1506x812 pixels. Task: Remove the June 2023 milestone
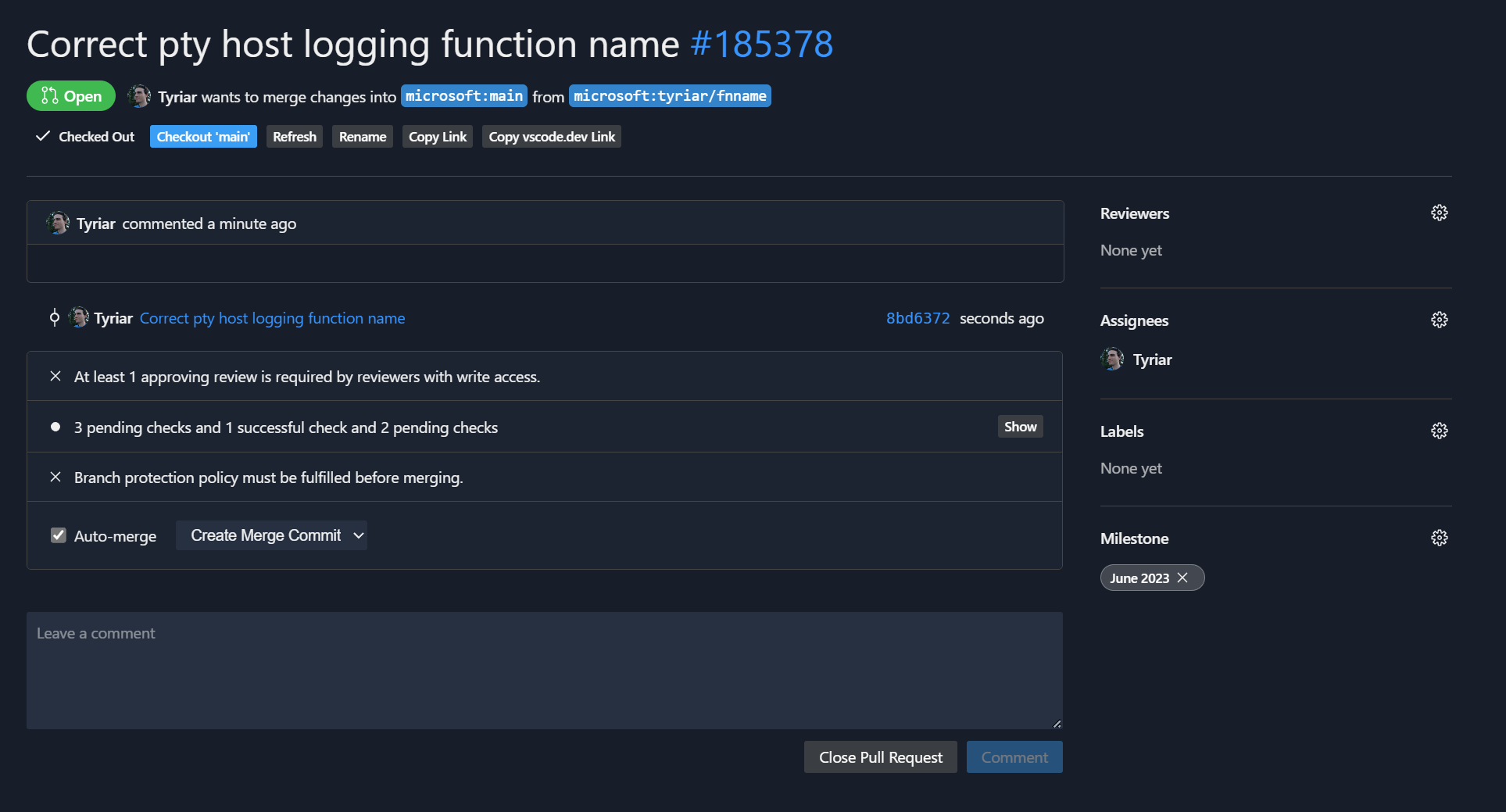1183,578
